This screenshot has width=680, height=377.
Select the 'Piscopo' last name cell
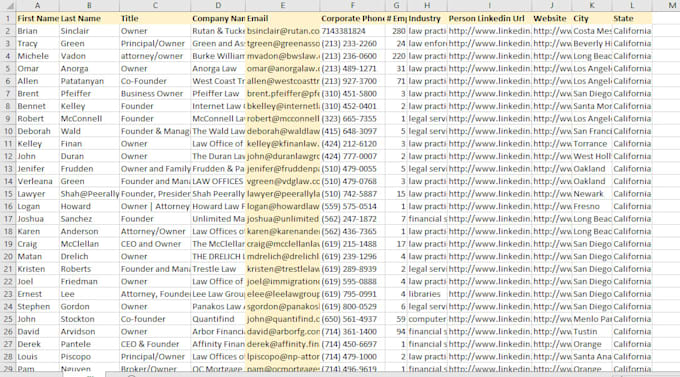pos(89,357)
